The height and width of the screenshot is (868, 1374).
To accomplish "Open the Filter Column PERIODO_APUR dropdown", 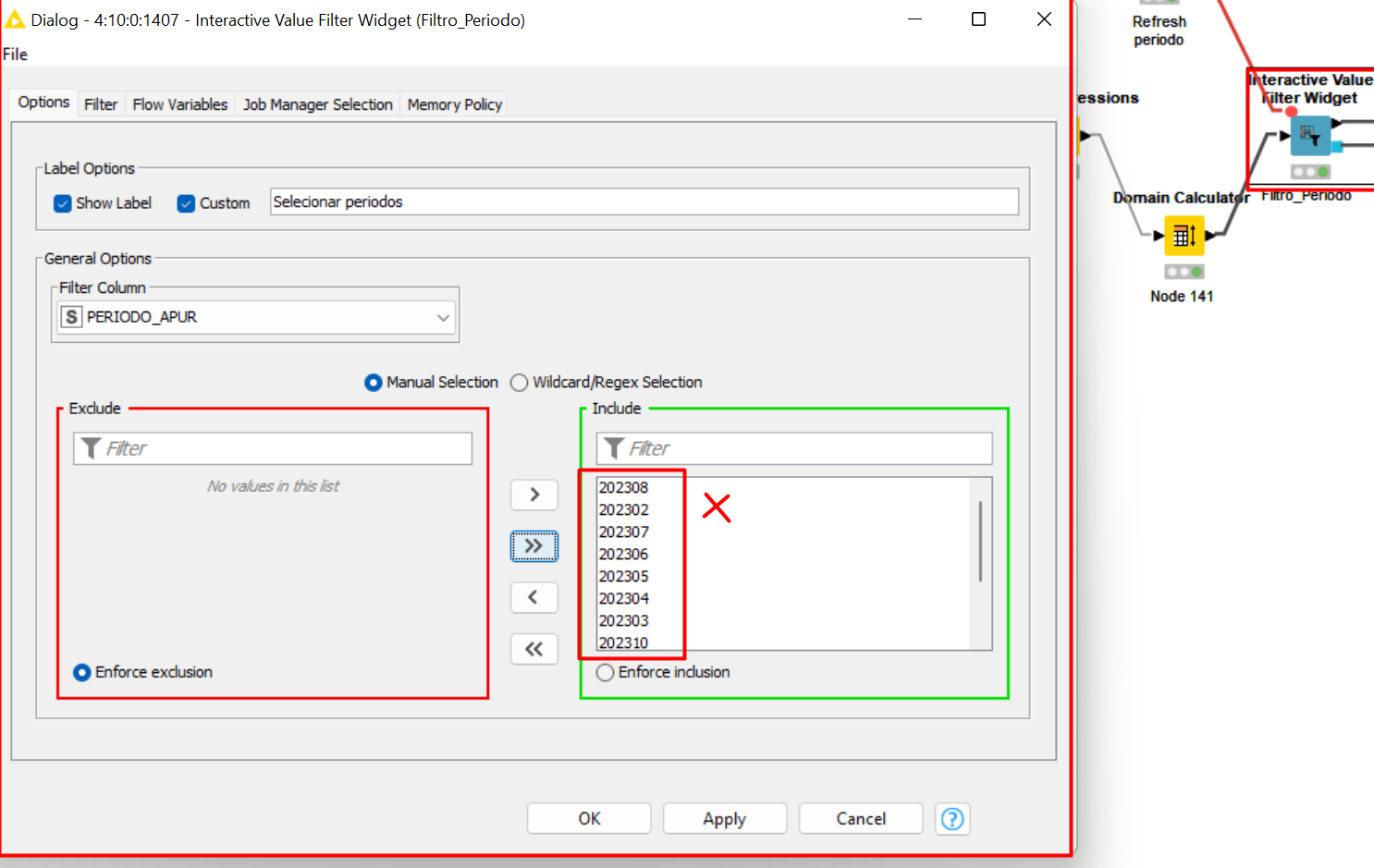I will [255, 317].
